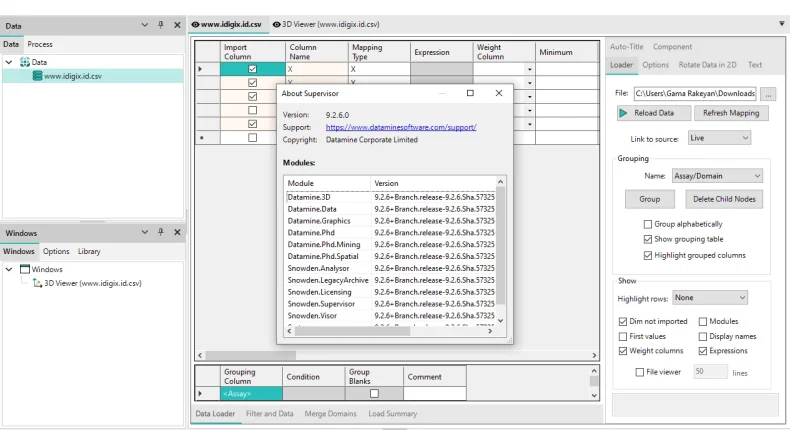
Task: Maximize the About Supervisor dialog
Action: pos(470,93)
